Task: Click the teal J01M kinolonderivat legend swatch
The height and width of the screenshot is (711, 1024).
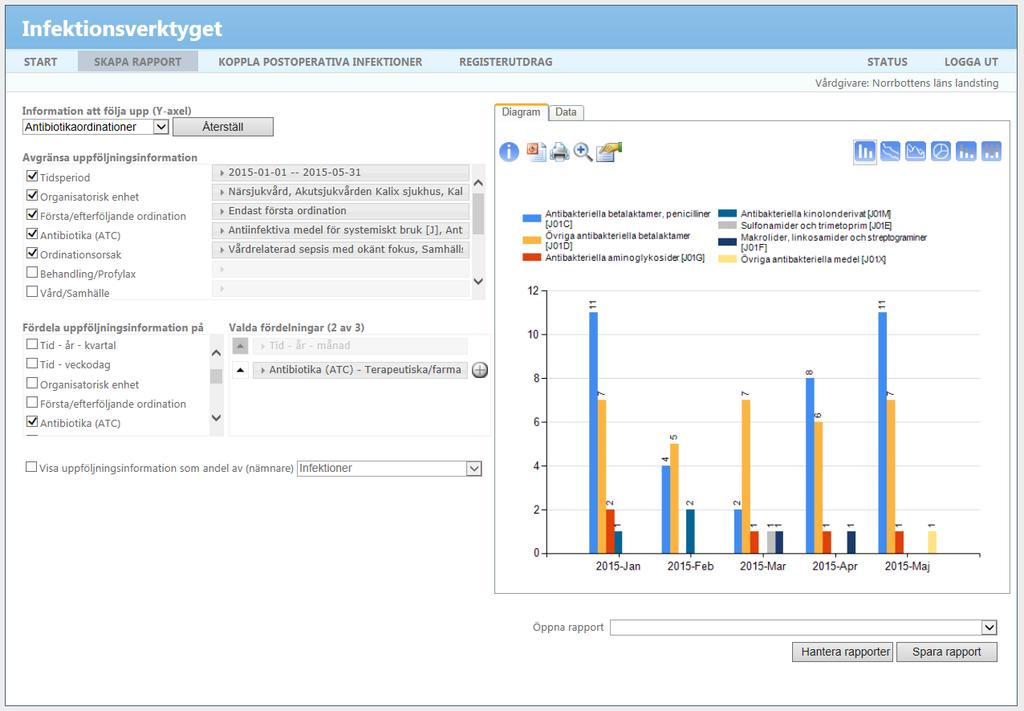Action: point(728,213)
